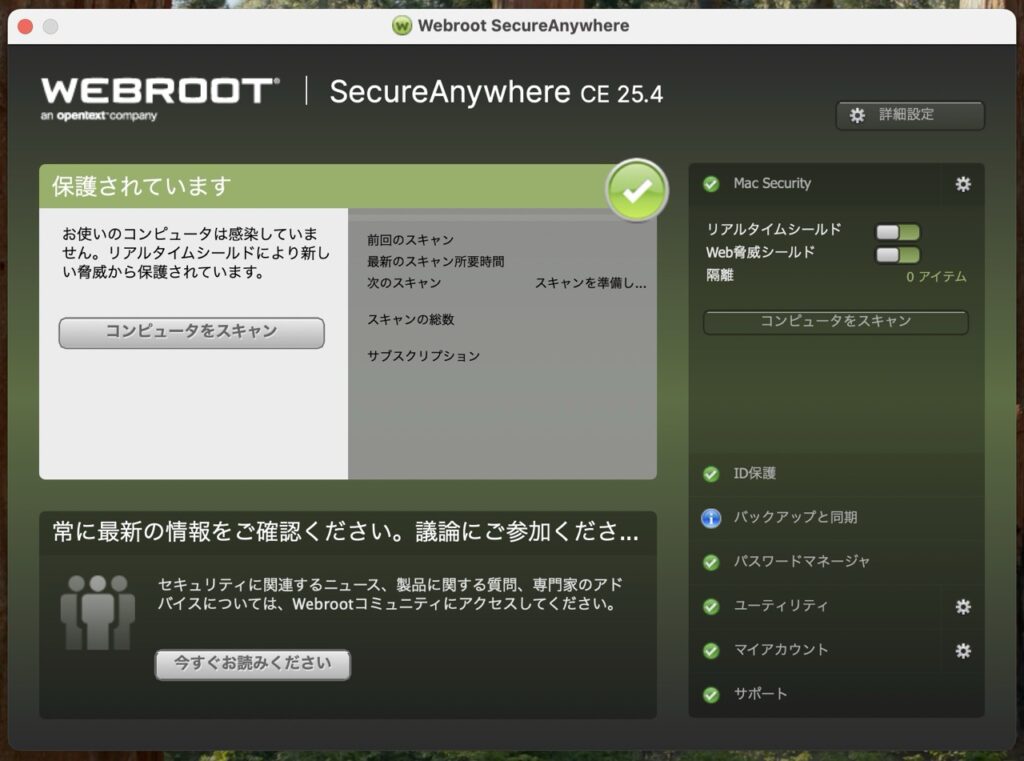Open the 詳細設定 panel
The height and width of the screenshot is (761, 1024).
[x=909, y=115]
